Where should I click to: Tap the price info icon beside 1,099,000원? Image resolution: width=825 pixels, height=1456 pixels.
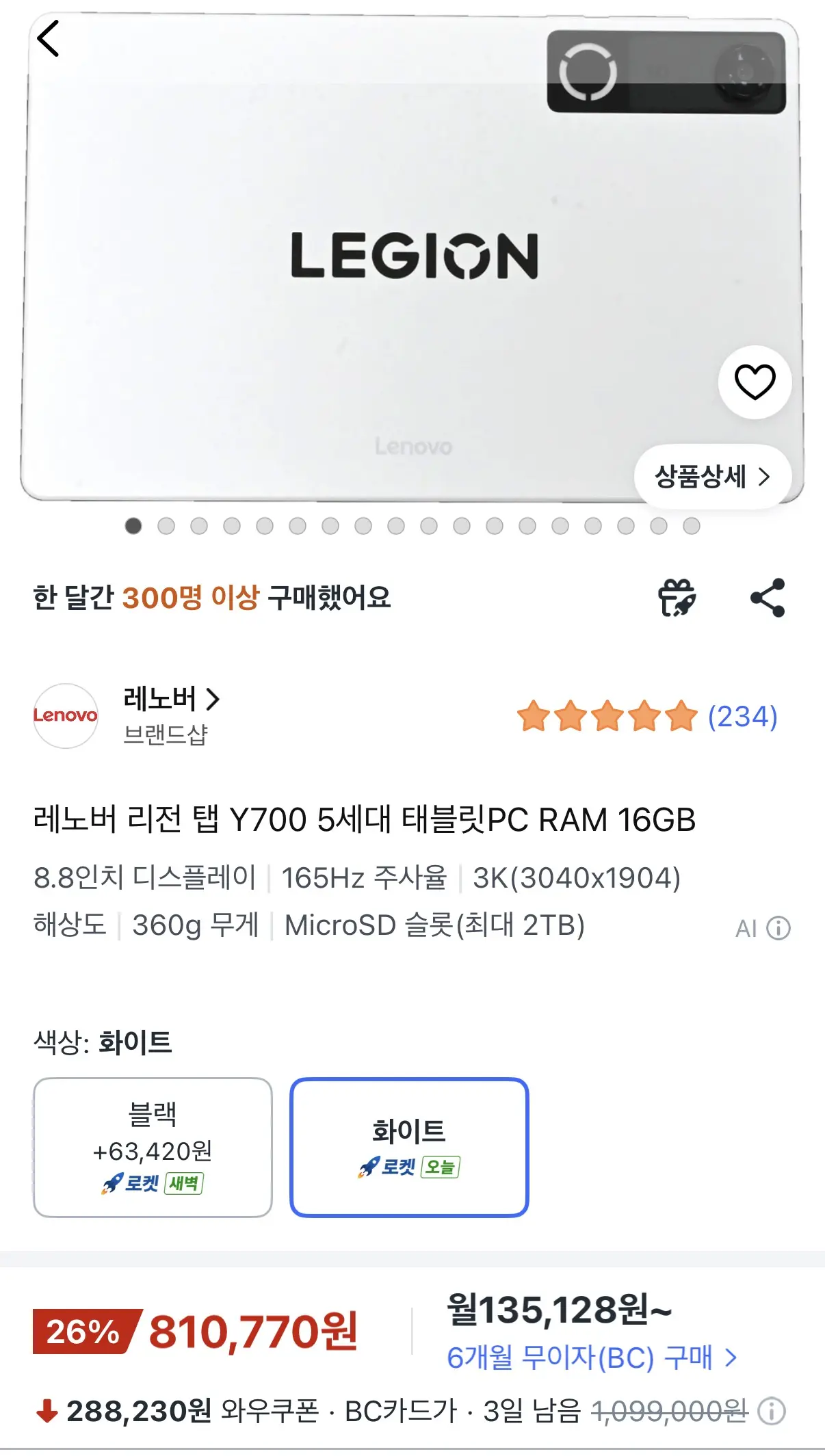(772, 1411)
